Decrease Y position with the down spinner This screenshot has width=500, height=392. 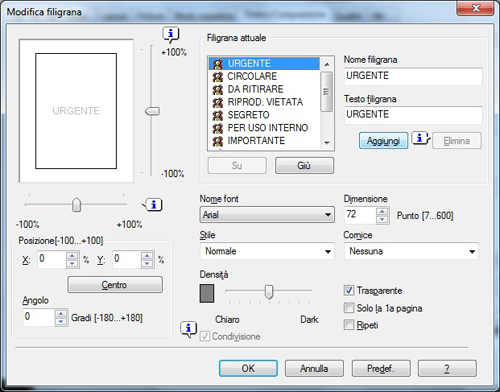coord(147,264)
